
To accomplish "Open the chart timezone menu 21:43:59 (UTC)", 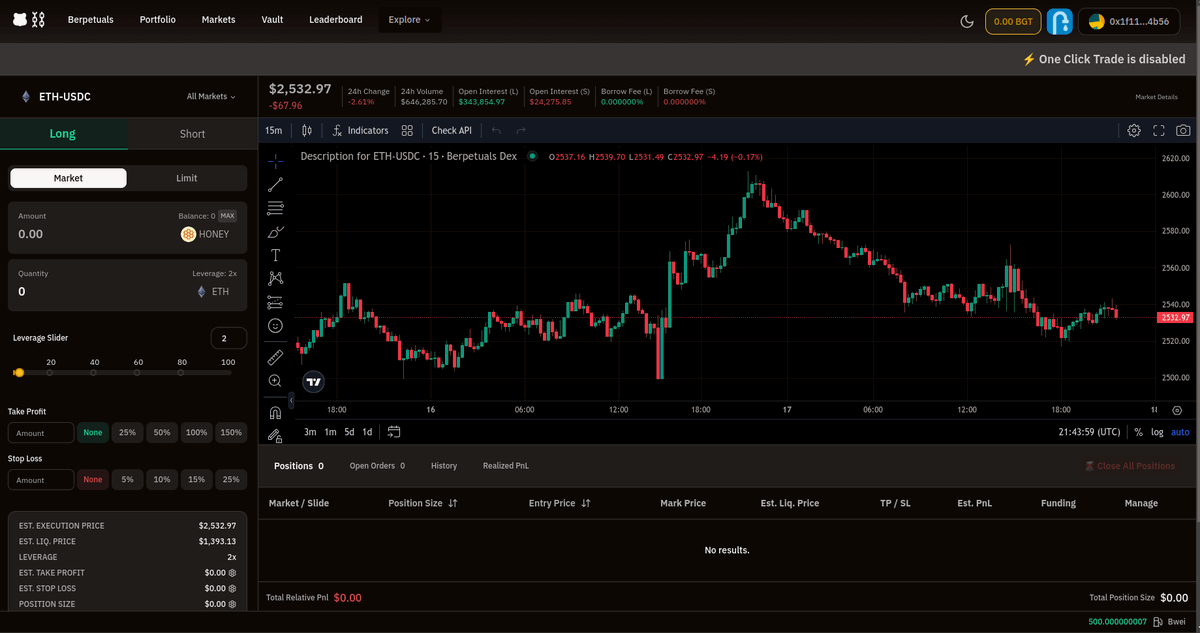I will [1090, 432].
